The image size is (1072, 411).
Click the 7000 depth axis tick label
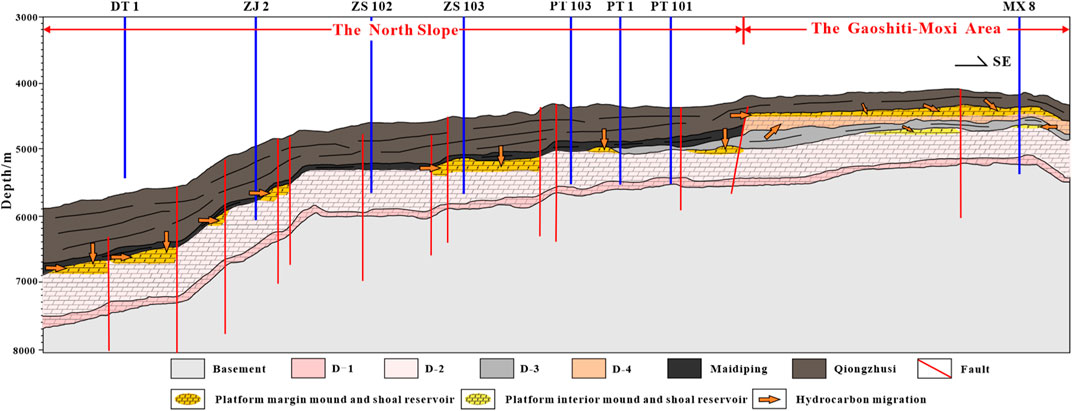tap(29, 282)
